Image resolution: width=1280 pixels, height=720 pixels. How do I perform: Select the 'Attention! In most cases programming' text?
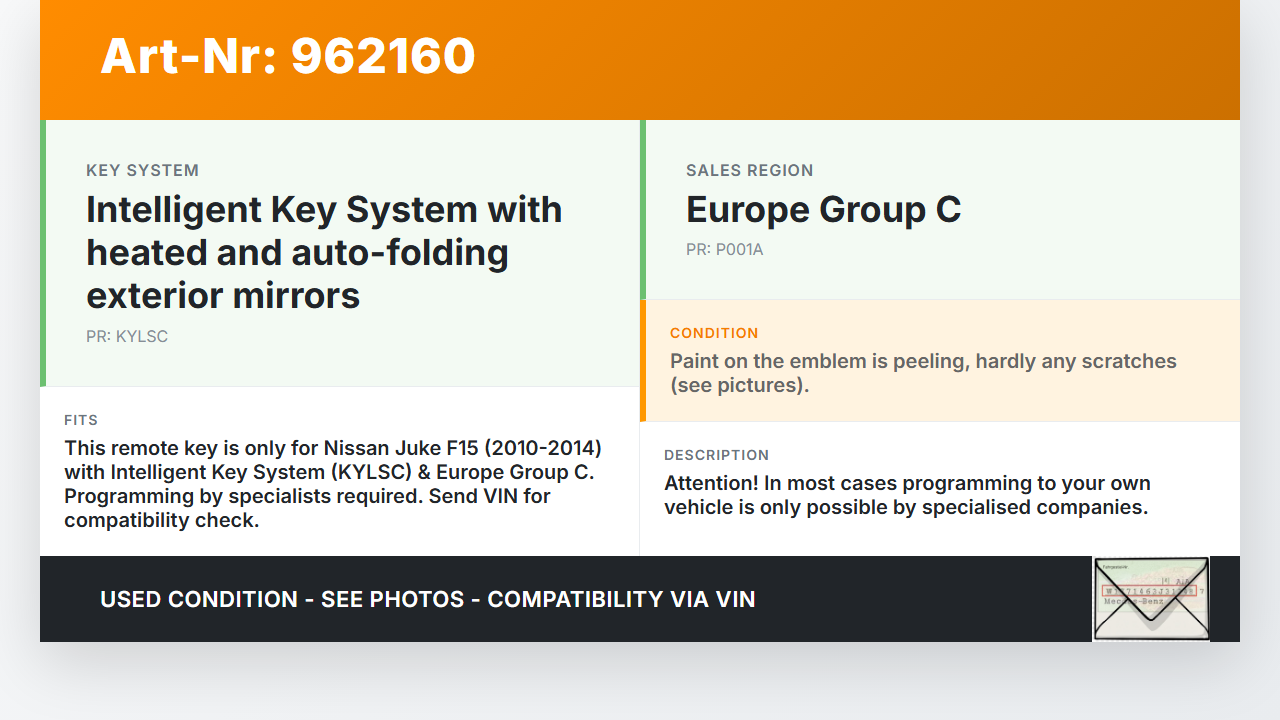pyautogui.click(x=907, y=495)
